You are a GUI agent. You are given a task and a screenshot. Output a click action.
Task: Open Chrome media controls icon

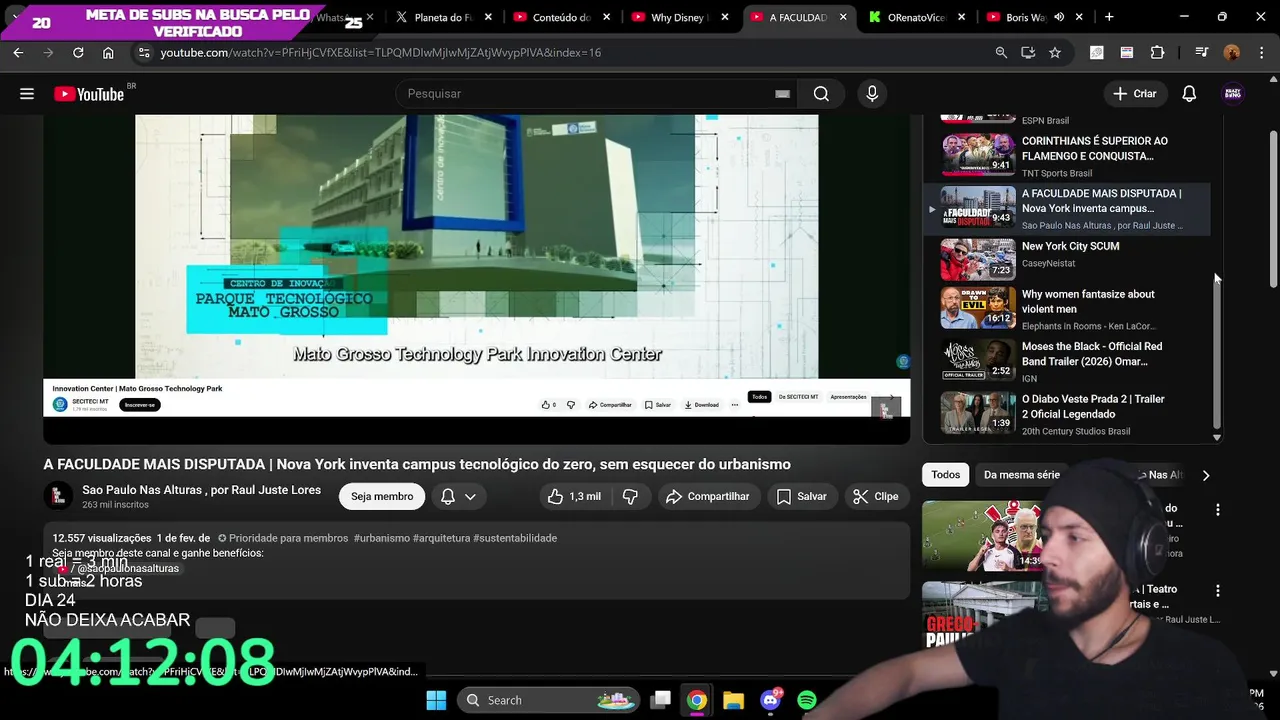pyautogui.click(x=1203, y=53)
